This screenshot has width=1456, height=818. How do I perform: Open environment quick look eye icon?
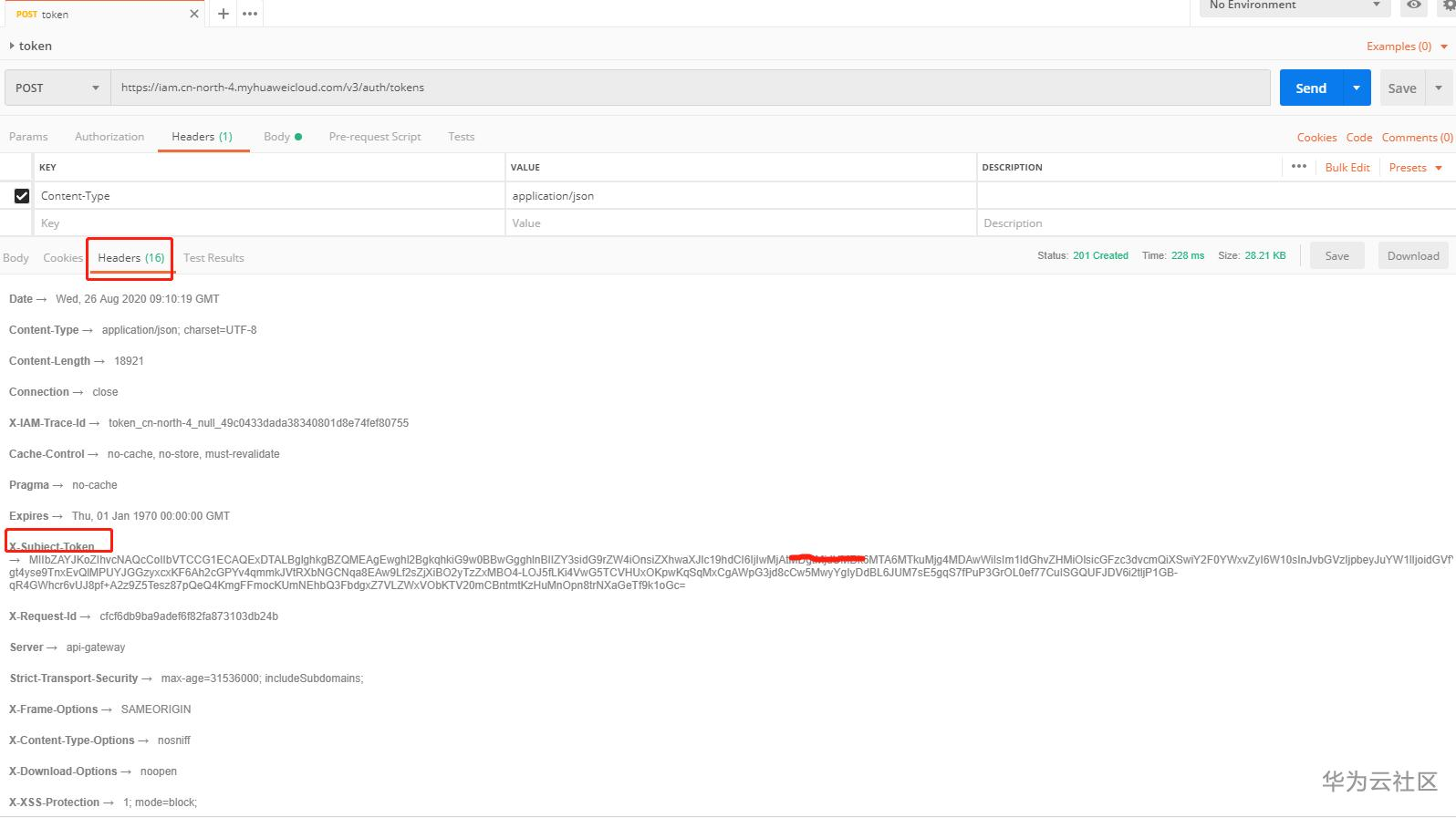[1414, 5]
